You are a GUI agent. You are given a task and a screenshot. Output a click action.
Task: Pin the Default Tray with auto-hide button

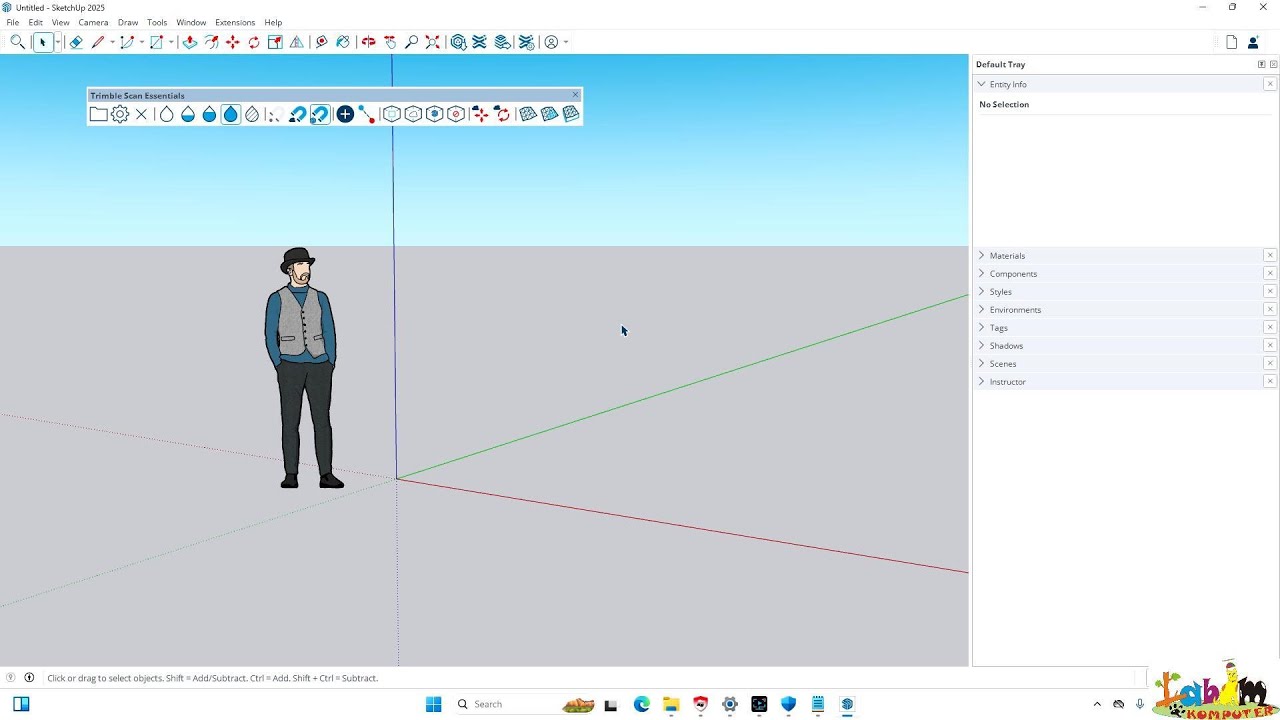1262,64
